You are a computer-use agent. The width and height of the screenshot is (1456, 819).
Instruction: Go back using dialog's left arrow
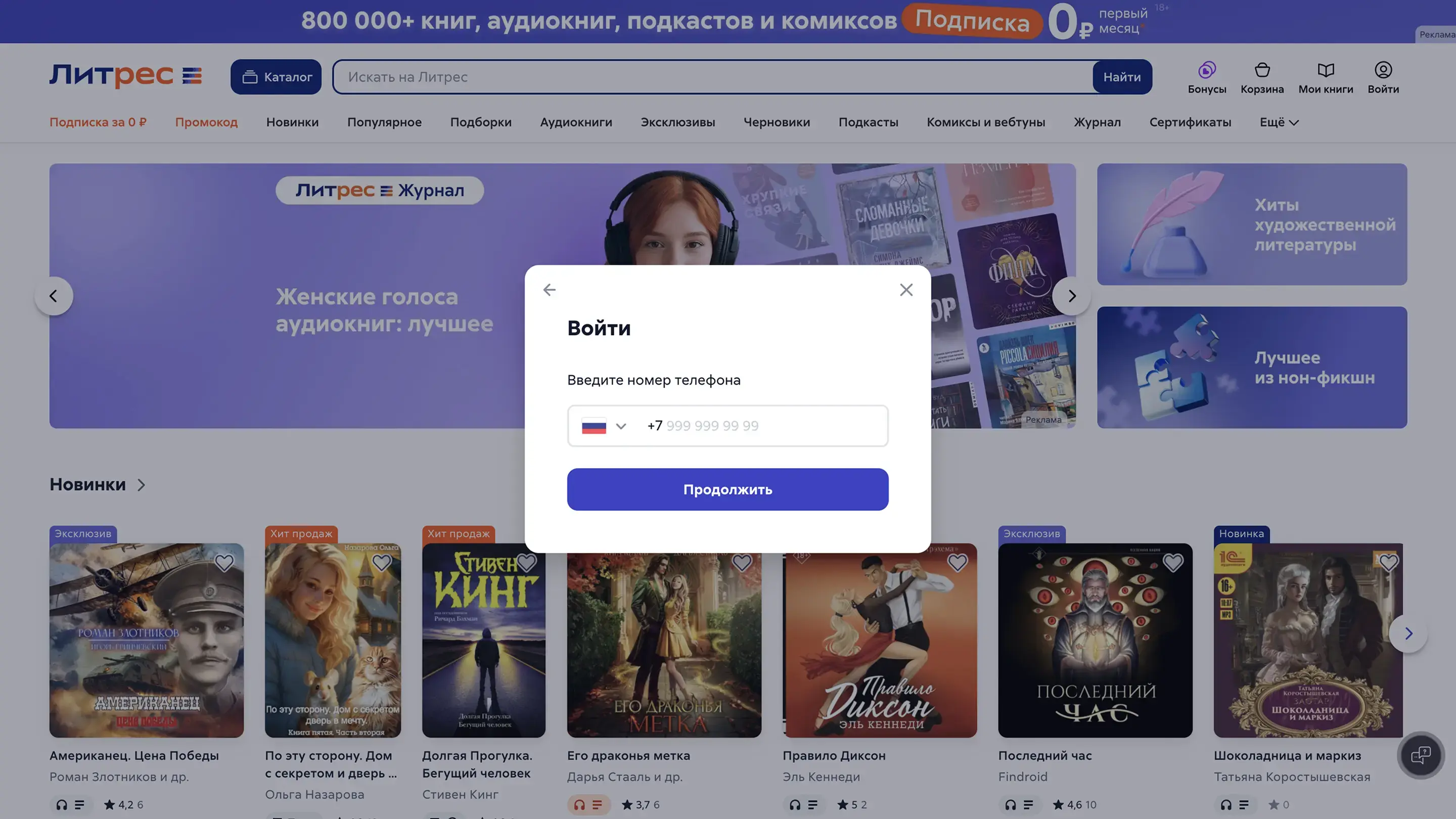[549, 289]
